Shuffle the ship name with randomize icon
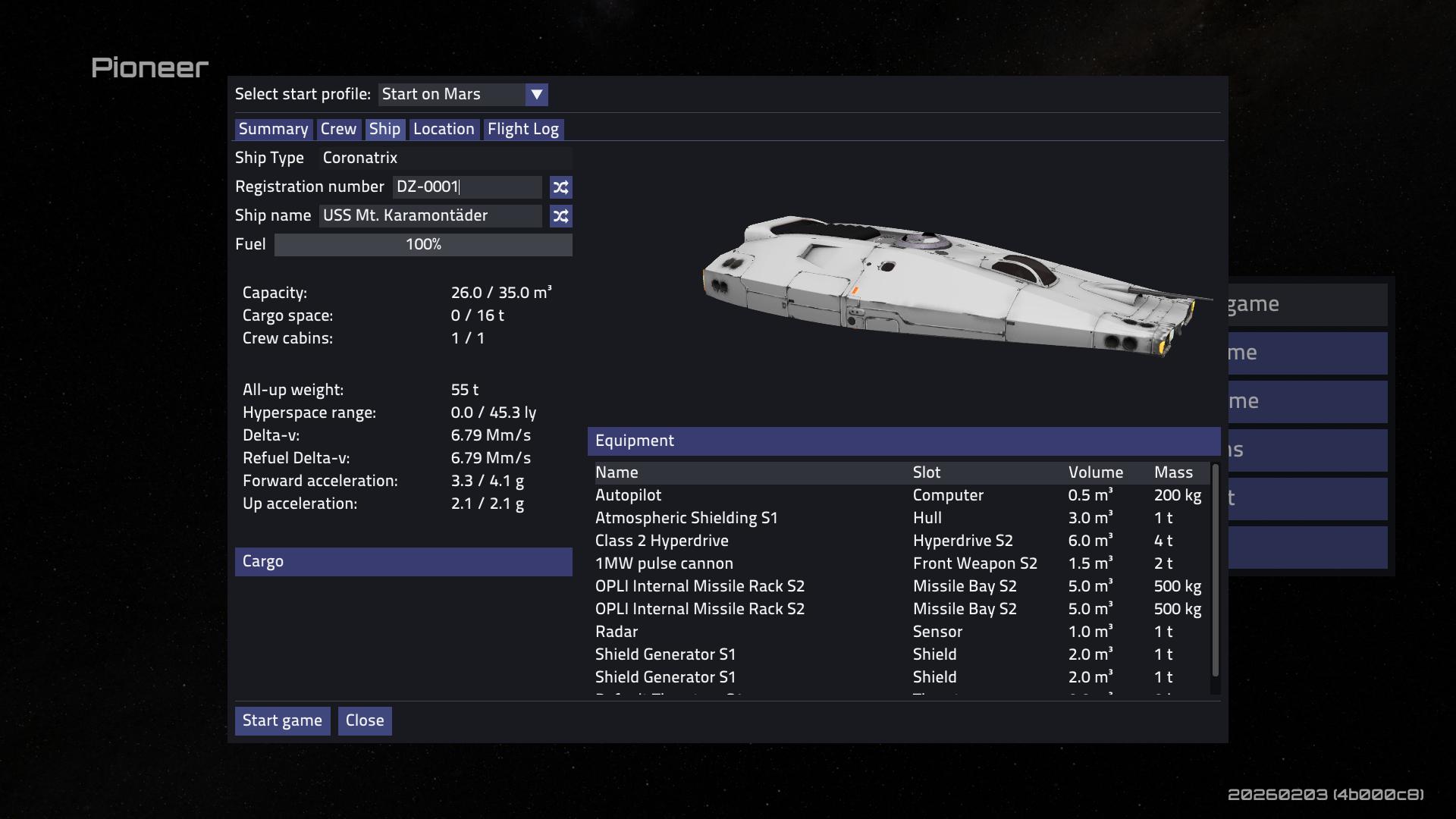The width and height of the screenshot is (1456, 819). click(x=560, y=216)
